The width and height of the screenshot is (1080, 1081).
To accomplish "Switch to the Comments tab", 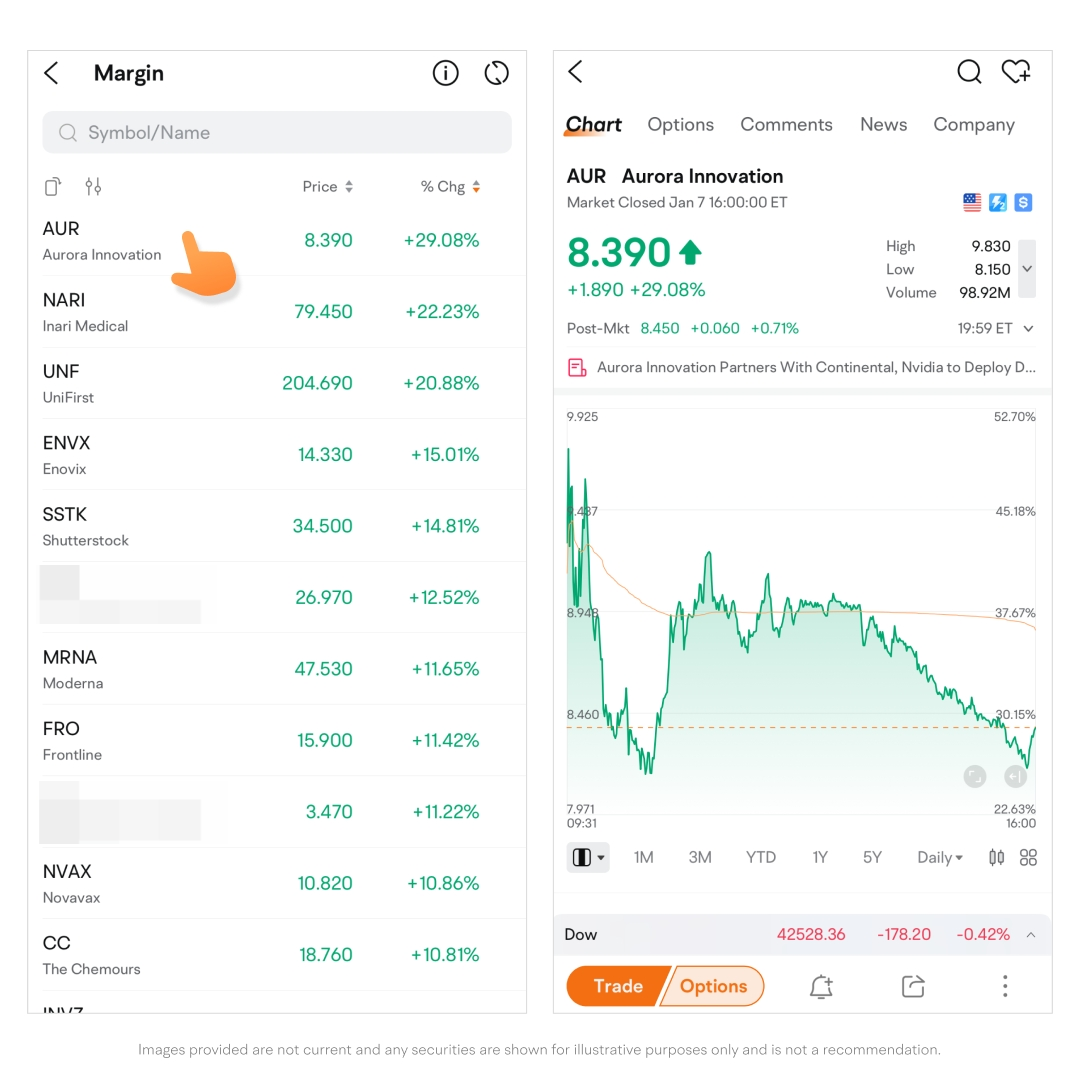I will click(x=786, y=125).
